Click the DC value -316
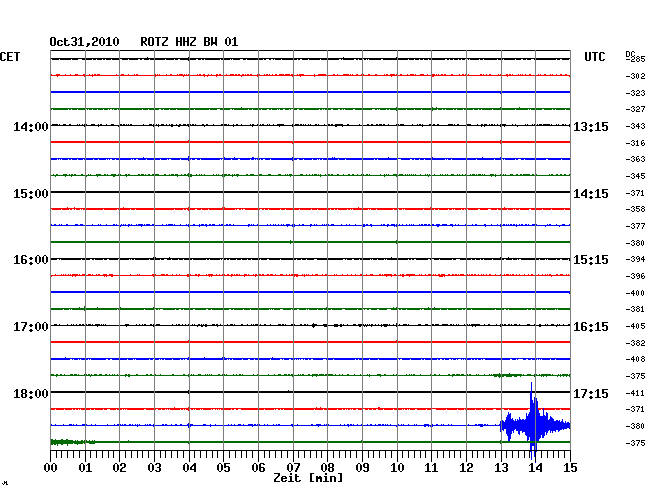This screenshot has height=494, width=650. (635, 143)
